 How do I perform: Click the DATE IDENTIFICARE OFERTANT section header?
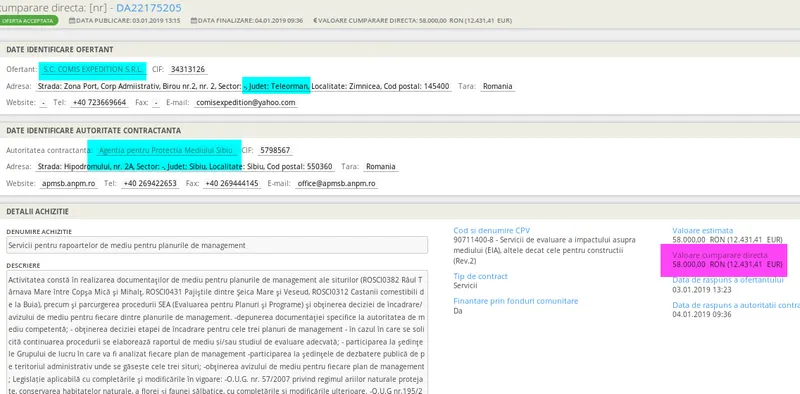pyautogui.click(x=60, y=50)
